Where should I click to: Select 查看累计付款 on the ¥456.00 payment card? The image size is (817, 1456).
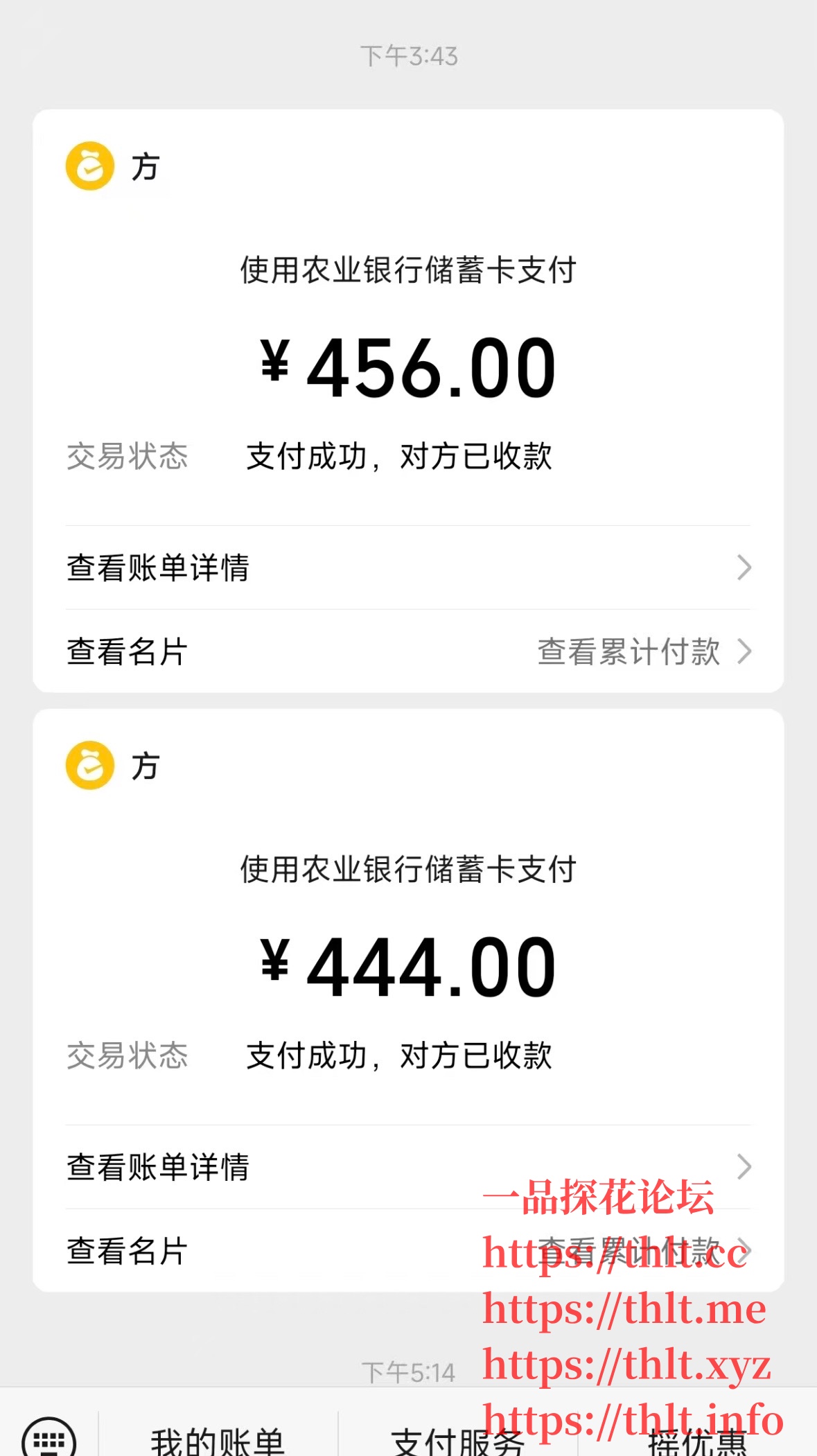click(629, 651)
